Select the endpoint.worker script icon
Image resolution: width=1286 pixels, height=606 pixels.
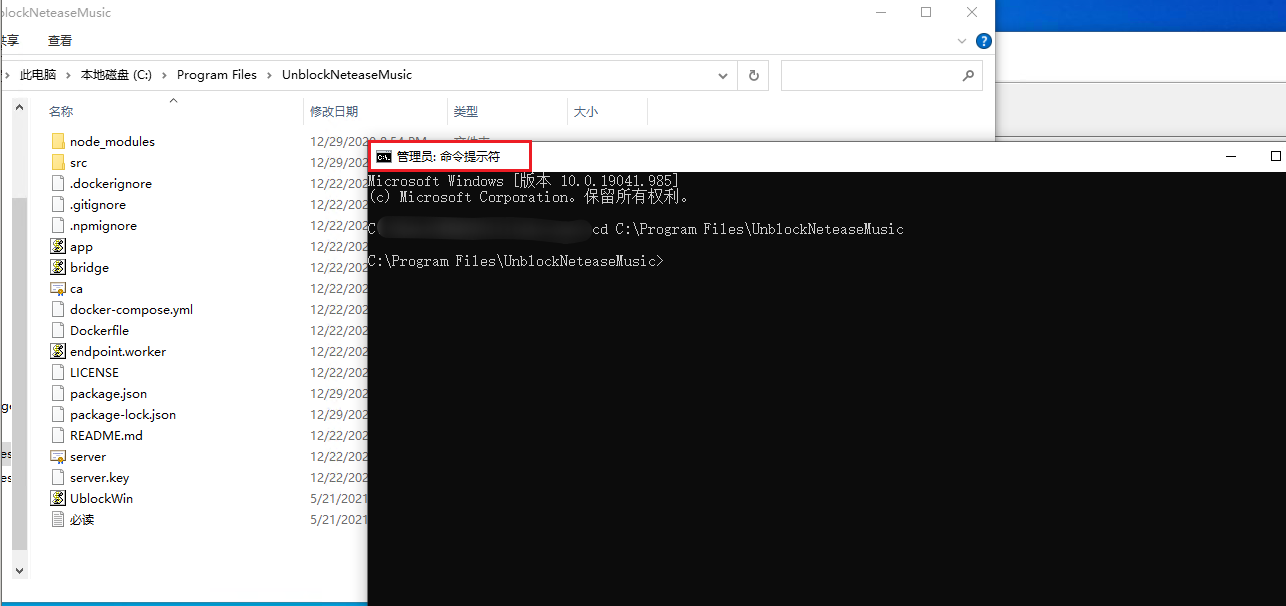(x=58, y=351)
